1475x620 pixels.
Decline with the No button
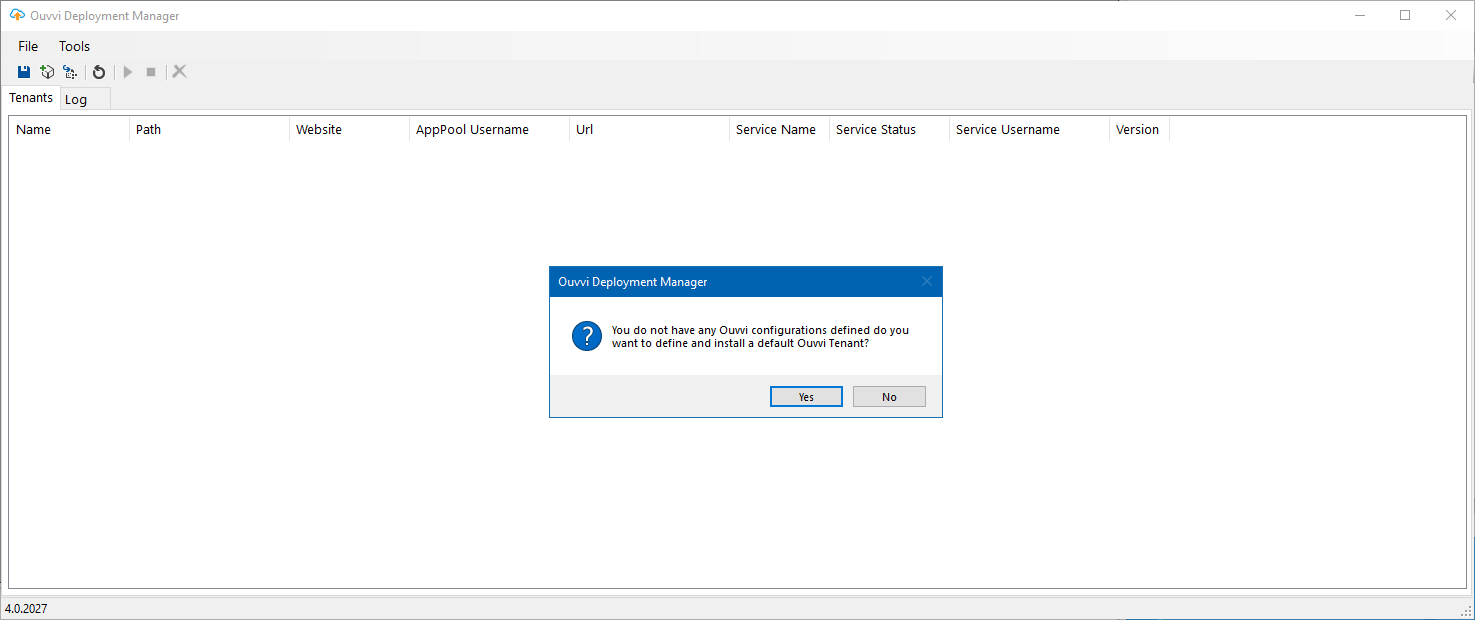(889, 397)
